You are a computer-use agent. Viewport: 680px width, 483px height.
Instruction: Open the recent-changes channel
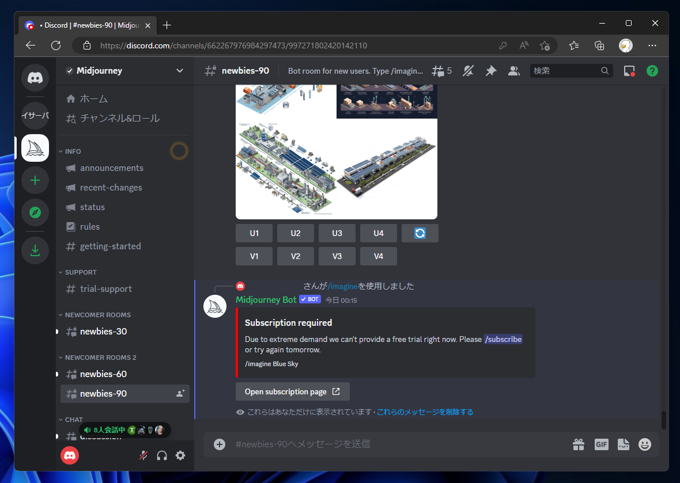pyautogui.click(x=125, y=188)
